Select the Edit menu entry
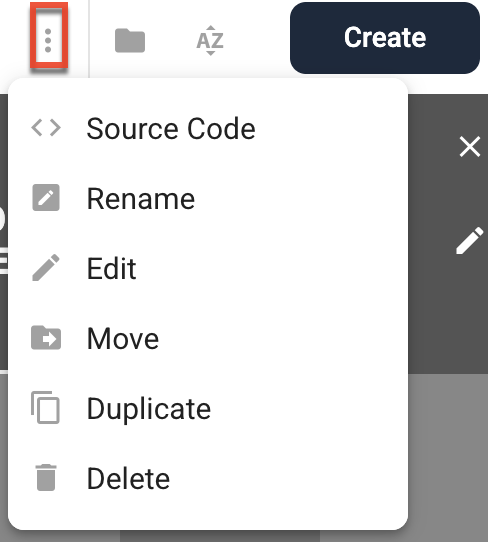 (x=208, y=268)
